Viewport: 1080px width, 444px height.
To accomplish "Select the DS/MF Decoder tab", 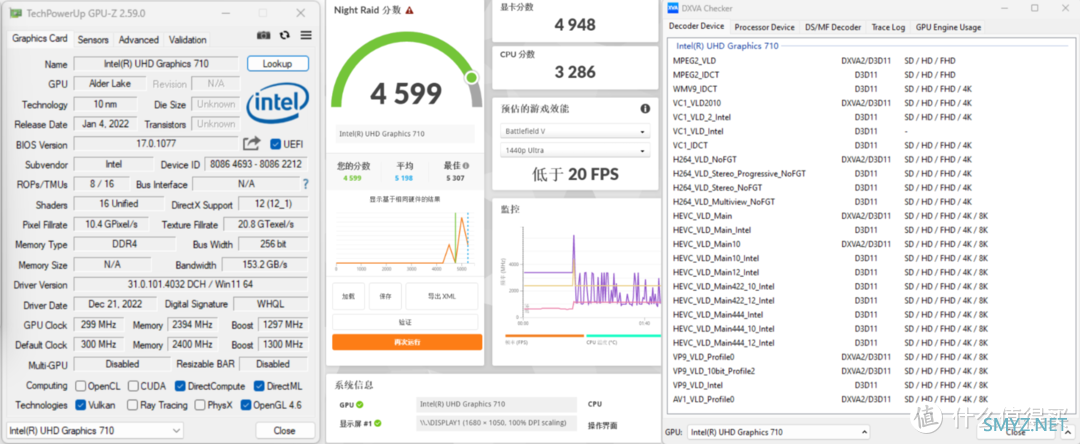I will pyautogui.click(x=833, y=27).
